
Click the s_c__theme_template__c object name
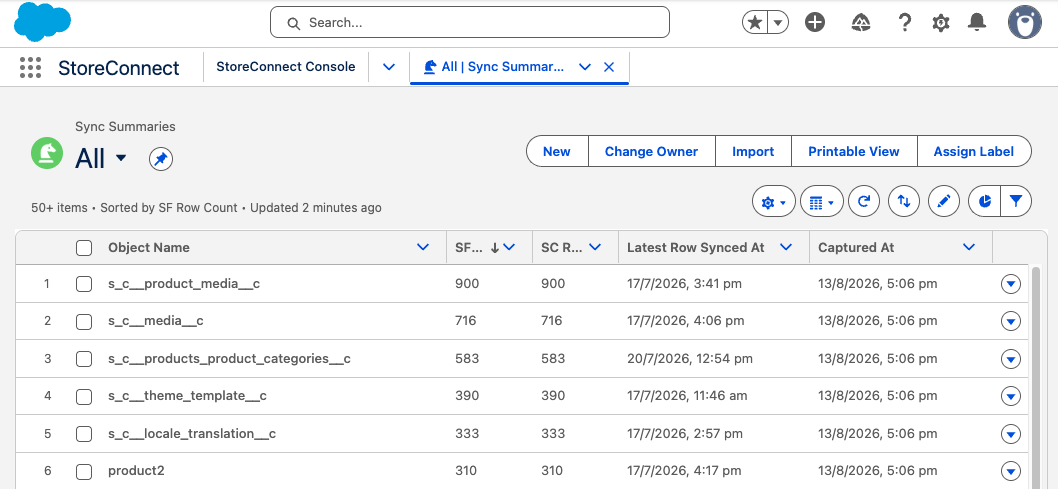point(188,396)
